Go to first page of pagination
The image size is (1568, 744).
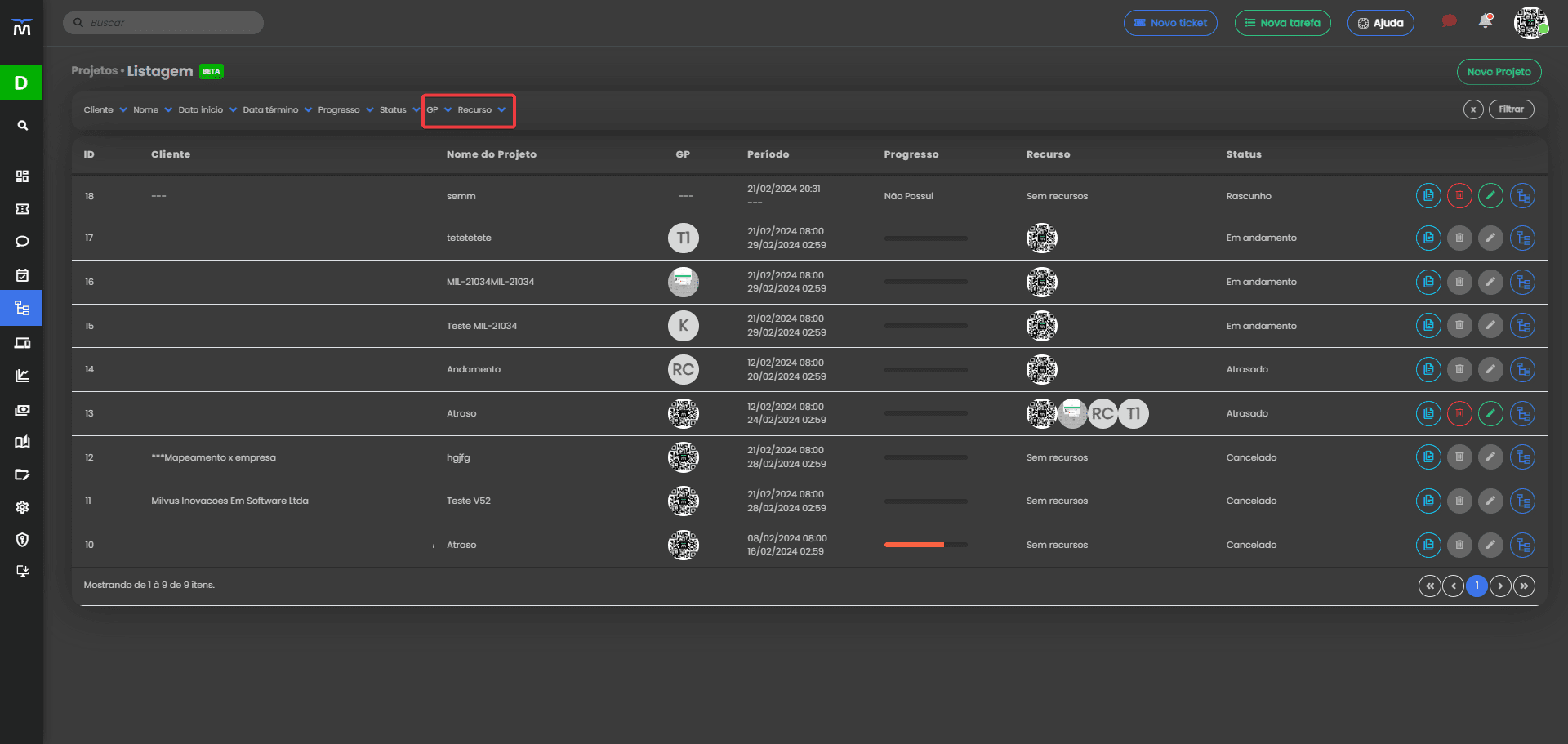(1430, 586)
